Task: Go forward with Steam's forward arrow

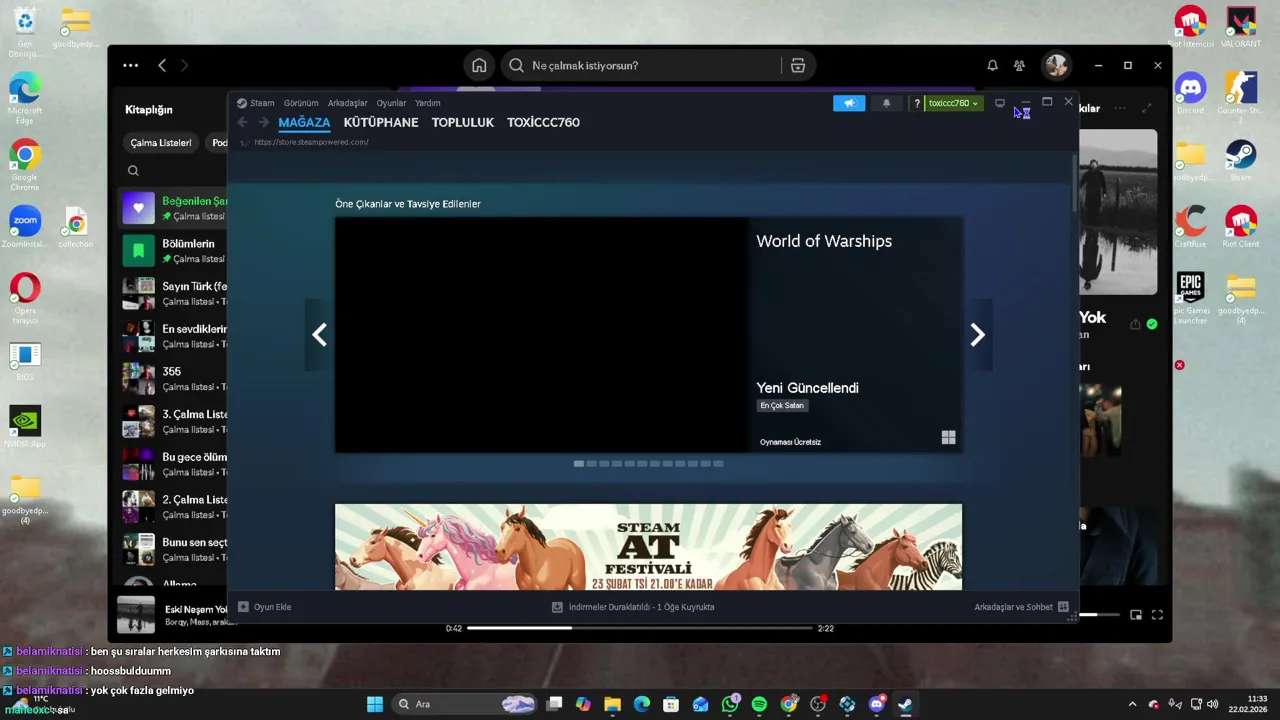Action: [x=263, y=122]
